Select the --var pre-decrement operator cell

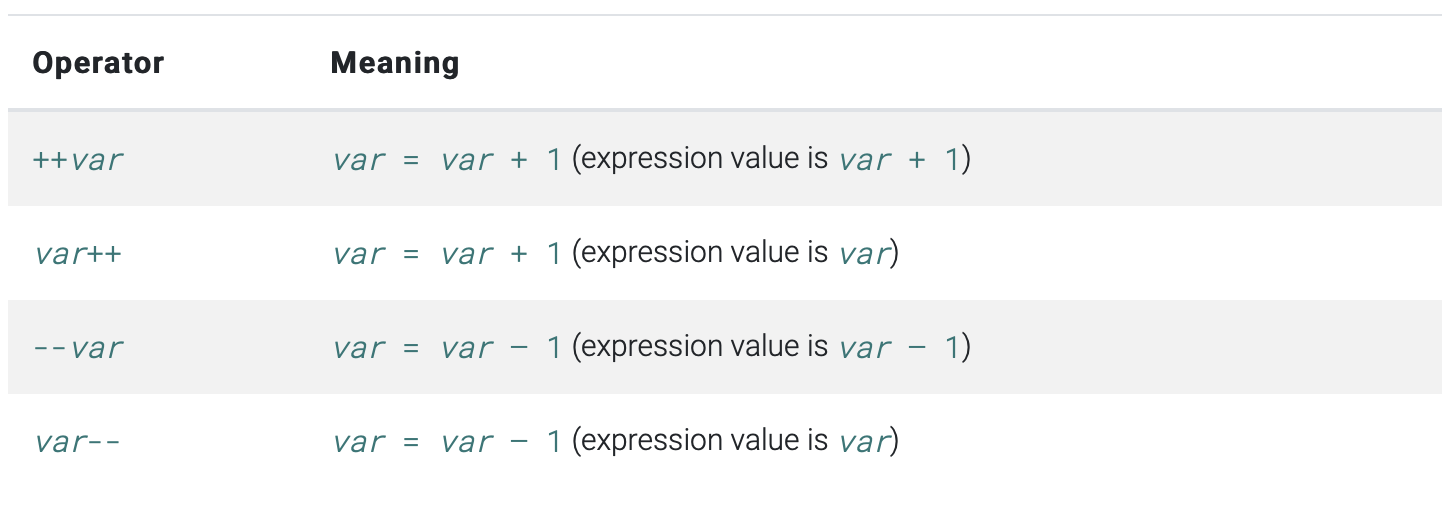(78, 347)
